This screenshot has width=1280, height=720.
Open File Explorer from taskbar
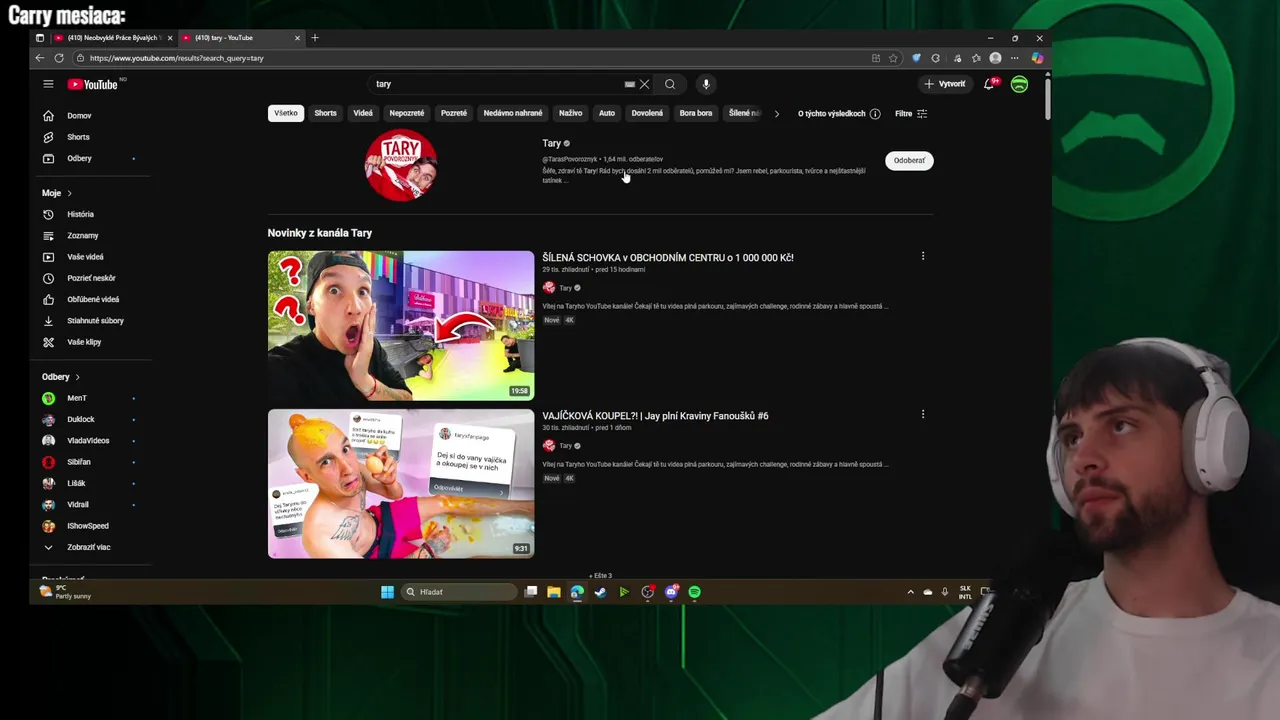(x=553, y=592)
